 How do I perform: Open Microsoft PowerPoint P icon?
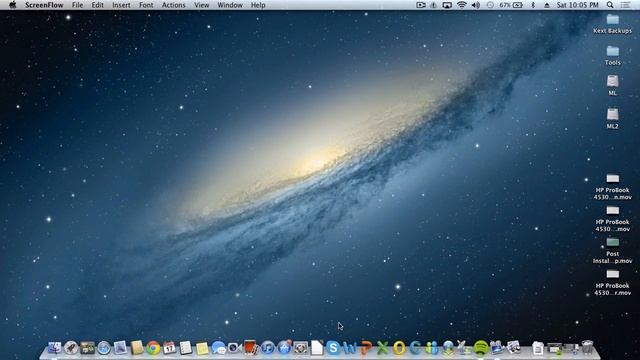pyautogui.click(x=366, y=348)
